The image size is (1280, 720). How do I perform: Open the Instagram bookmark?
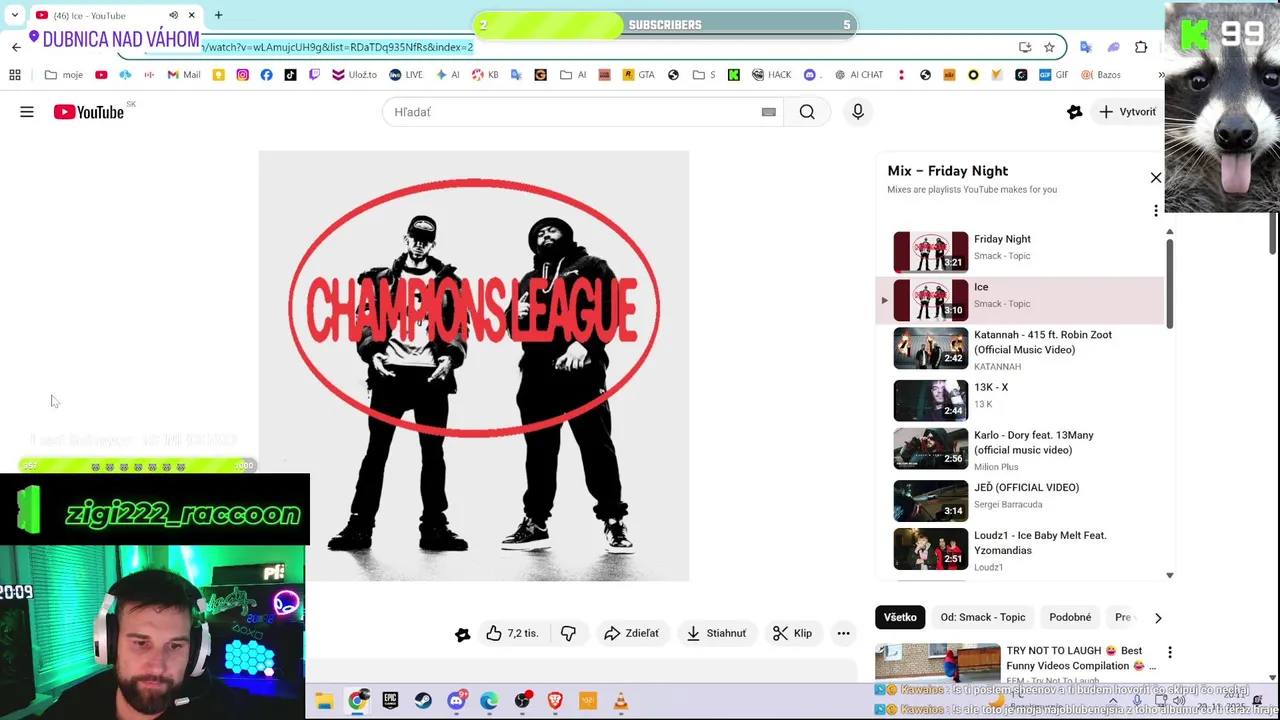coord(243,75)
